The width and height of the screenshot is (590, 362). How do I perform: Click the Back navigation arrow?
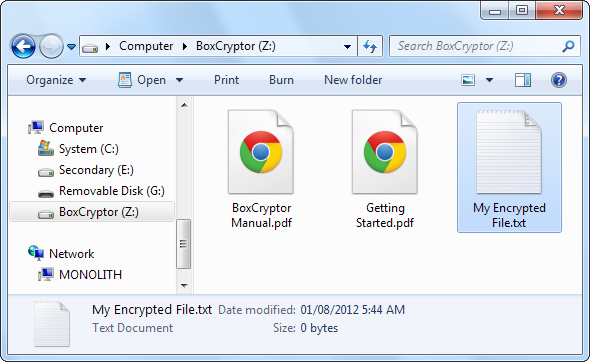[23, 47]
